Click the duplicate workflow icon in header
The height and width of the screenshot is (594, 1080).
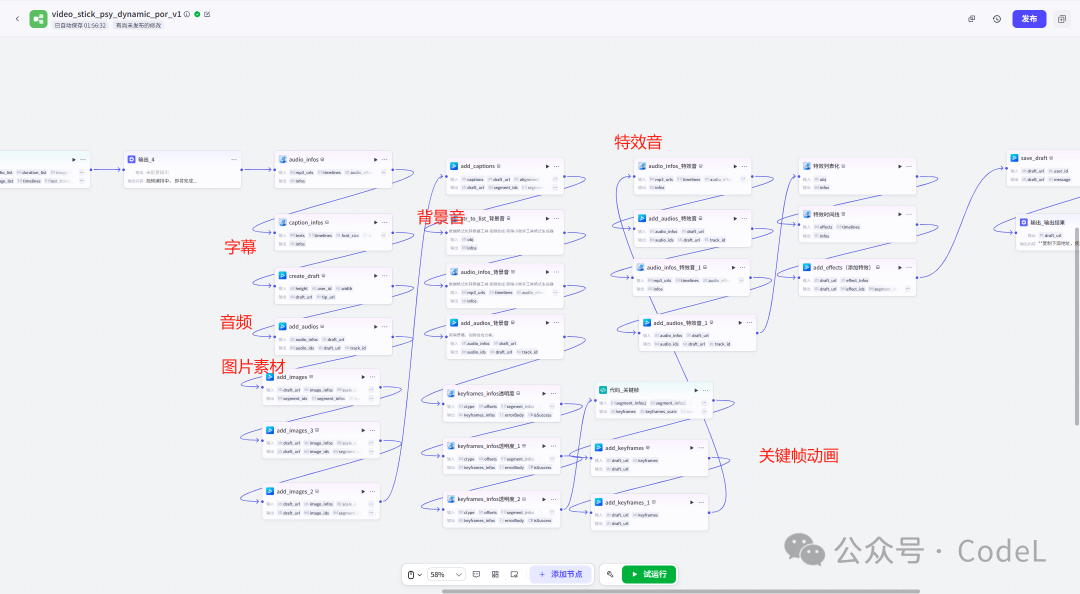(972, 19)
